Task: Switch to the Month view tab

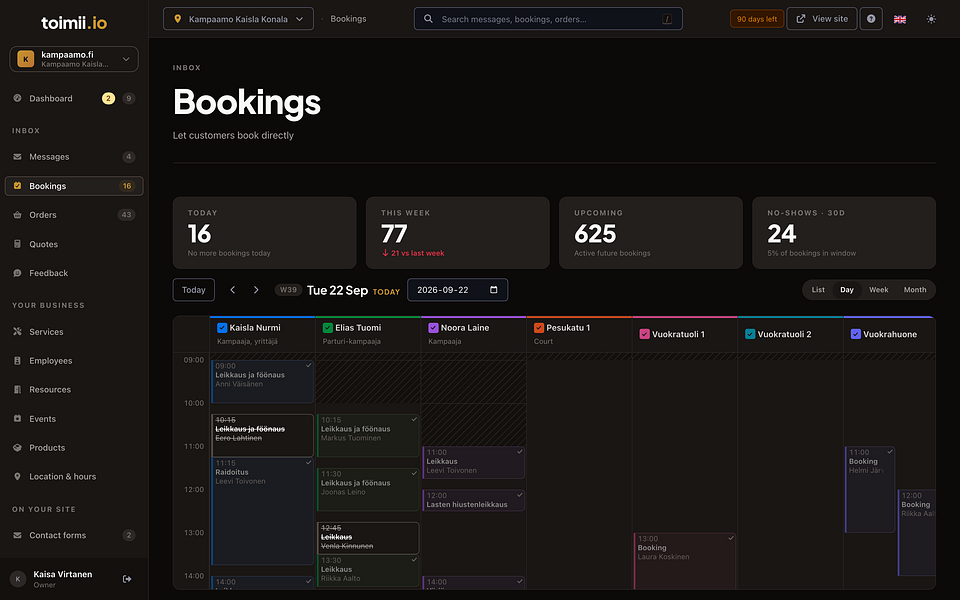Action: [x=915, y=290]
